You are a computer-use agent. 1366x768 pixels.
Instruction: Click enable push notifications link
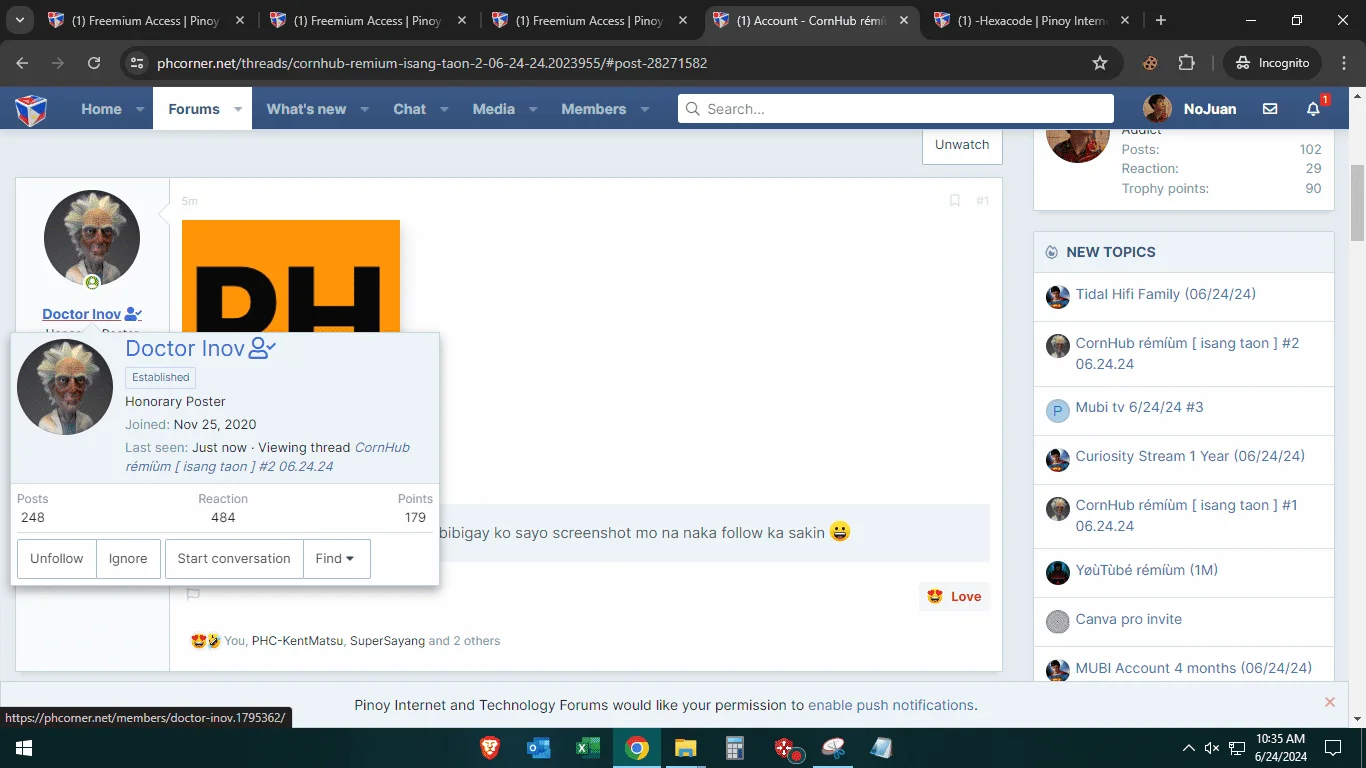coord(891,705)
